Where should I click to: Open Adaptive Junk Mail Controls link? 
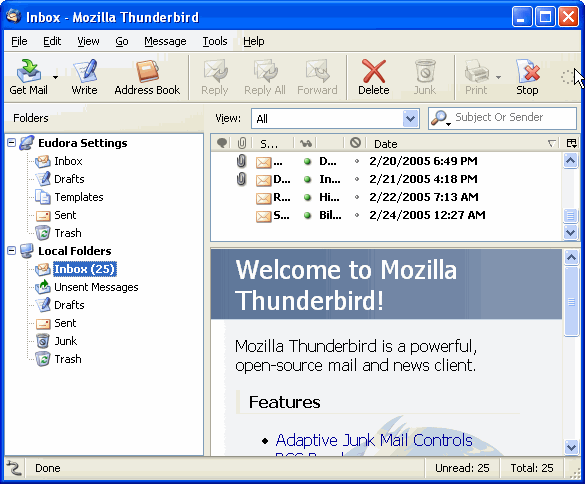coord(374,440)
